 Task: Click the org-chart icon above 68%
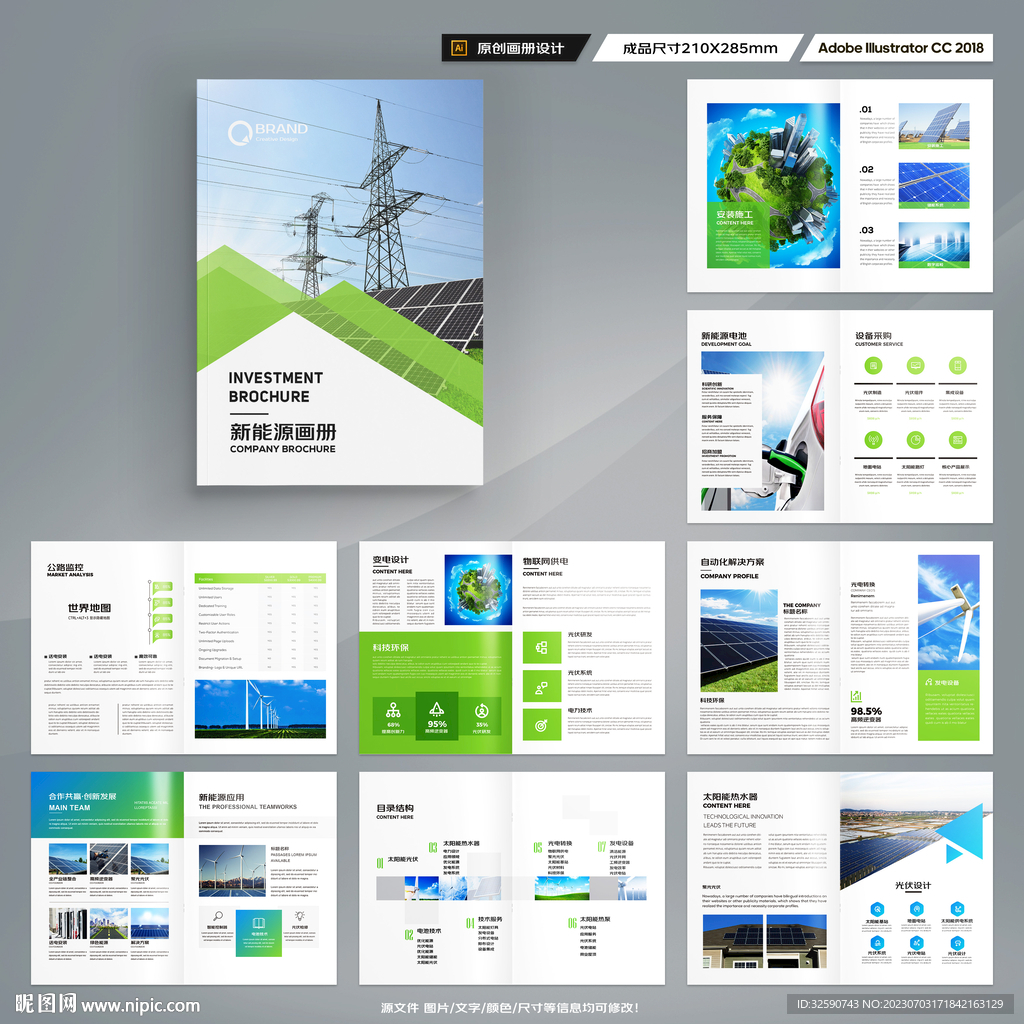393,710
